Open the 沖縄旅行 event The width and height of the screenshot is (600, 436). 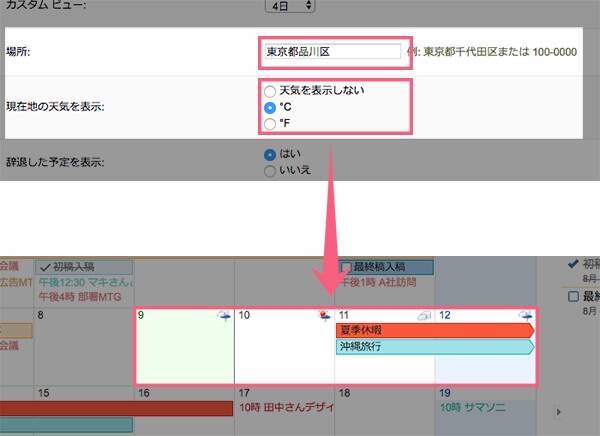(x=435, y=347)
